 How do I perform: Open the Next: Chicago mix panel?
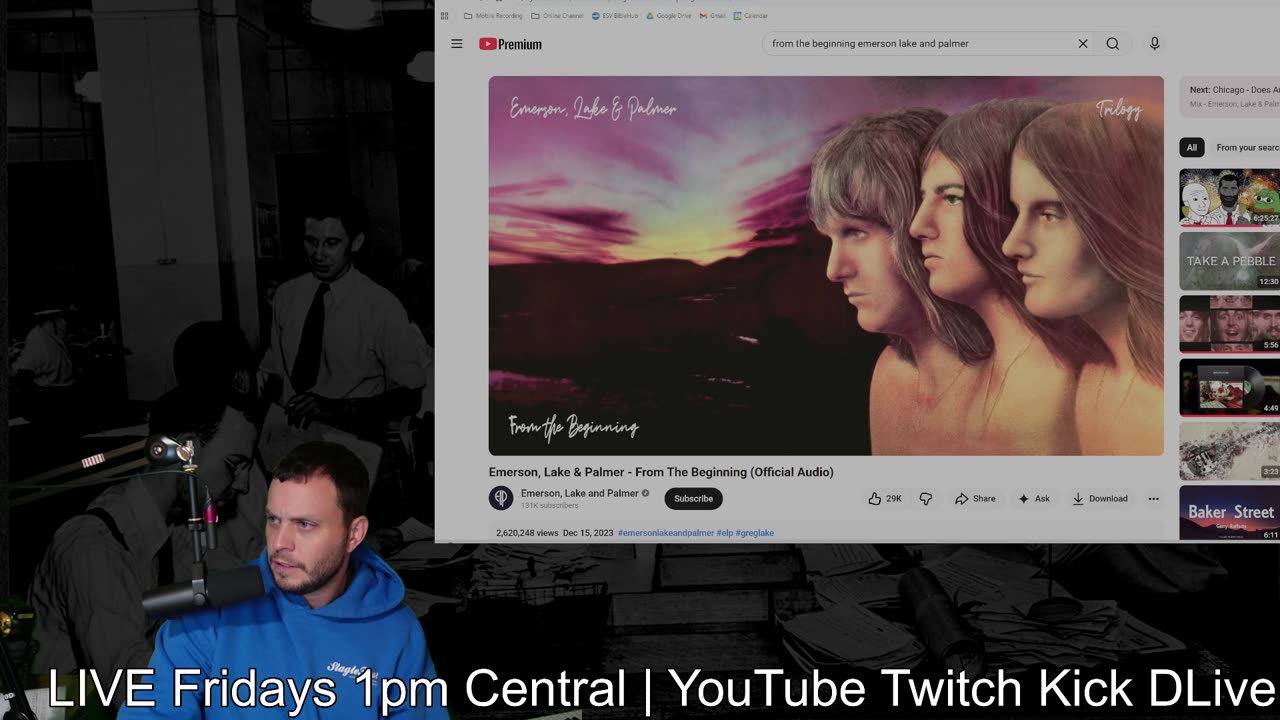1231,96
